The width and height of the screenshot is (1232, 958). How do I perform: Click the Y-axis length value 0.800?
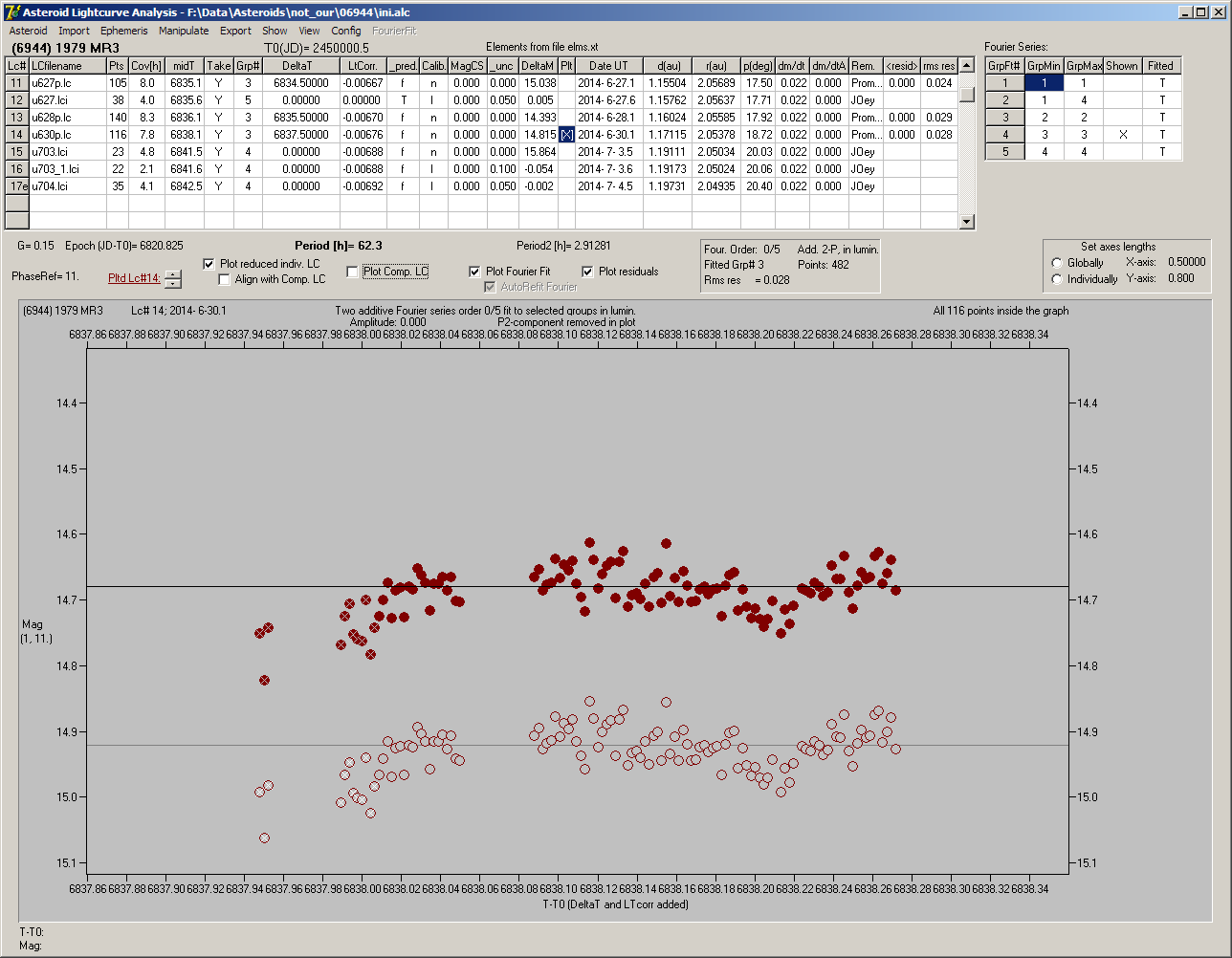1180,279
